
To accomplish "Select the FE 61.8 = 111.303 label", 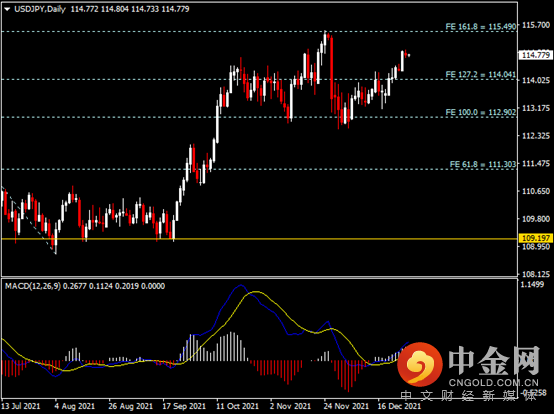I will coord(483,164).
